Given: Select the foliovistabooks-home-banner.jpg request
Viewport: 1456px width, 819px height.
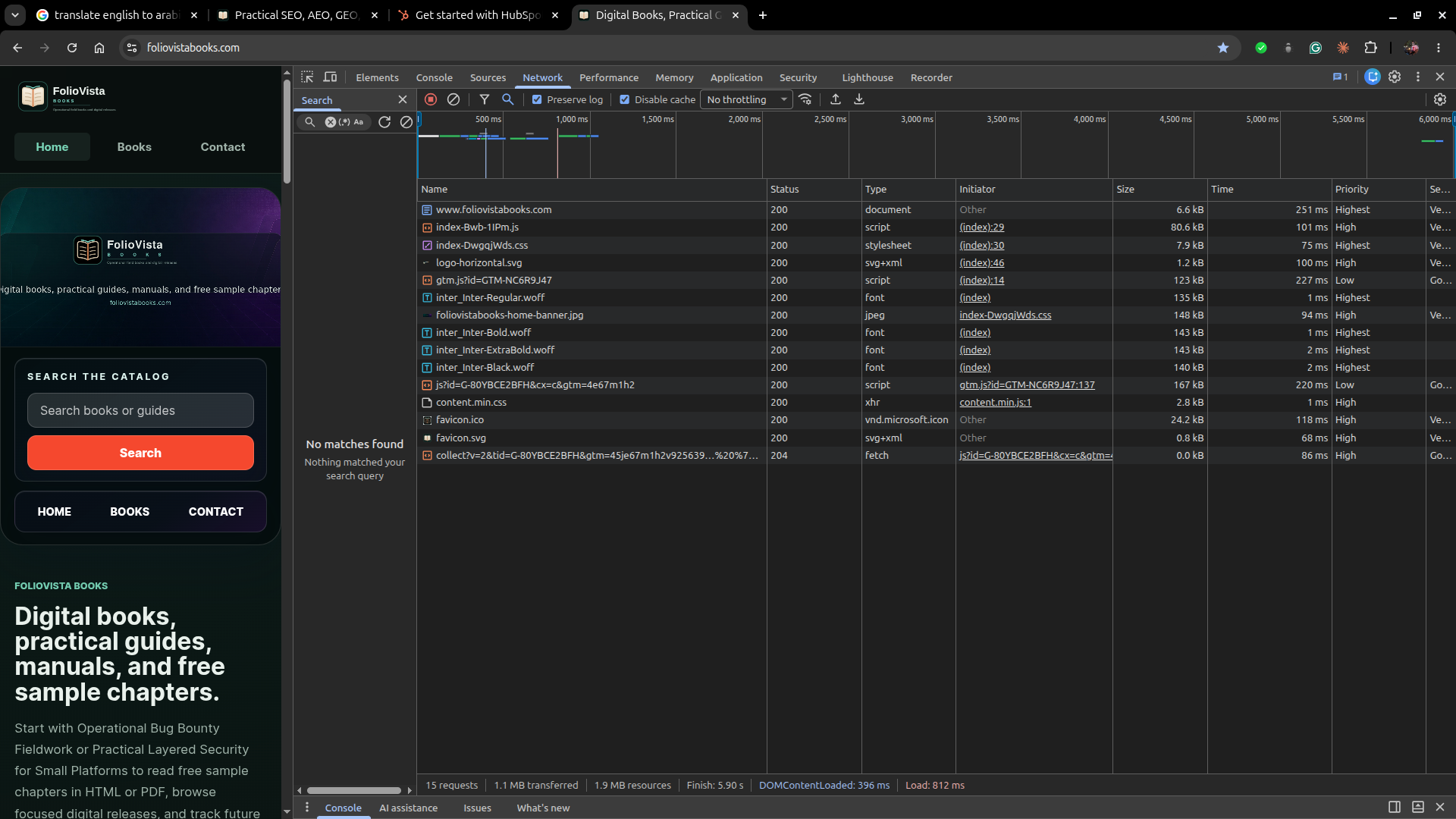Looking at the screenshot, I should pyautogui.click(x=936, y=315).
